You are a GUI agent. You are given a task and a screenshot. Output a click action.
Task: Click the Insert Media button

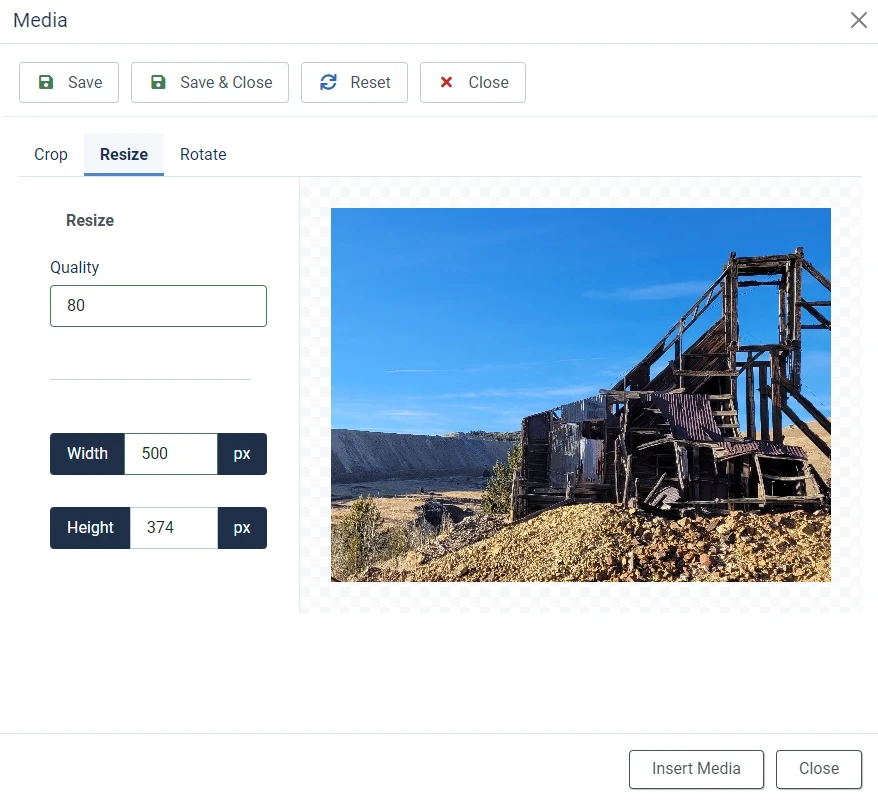[696, 769]
